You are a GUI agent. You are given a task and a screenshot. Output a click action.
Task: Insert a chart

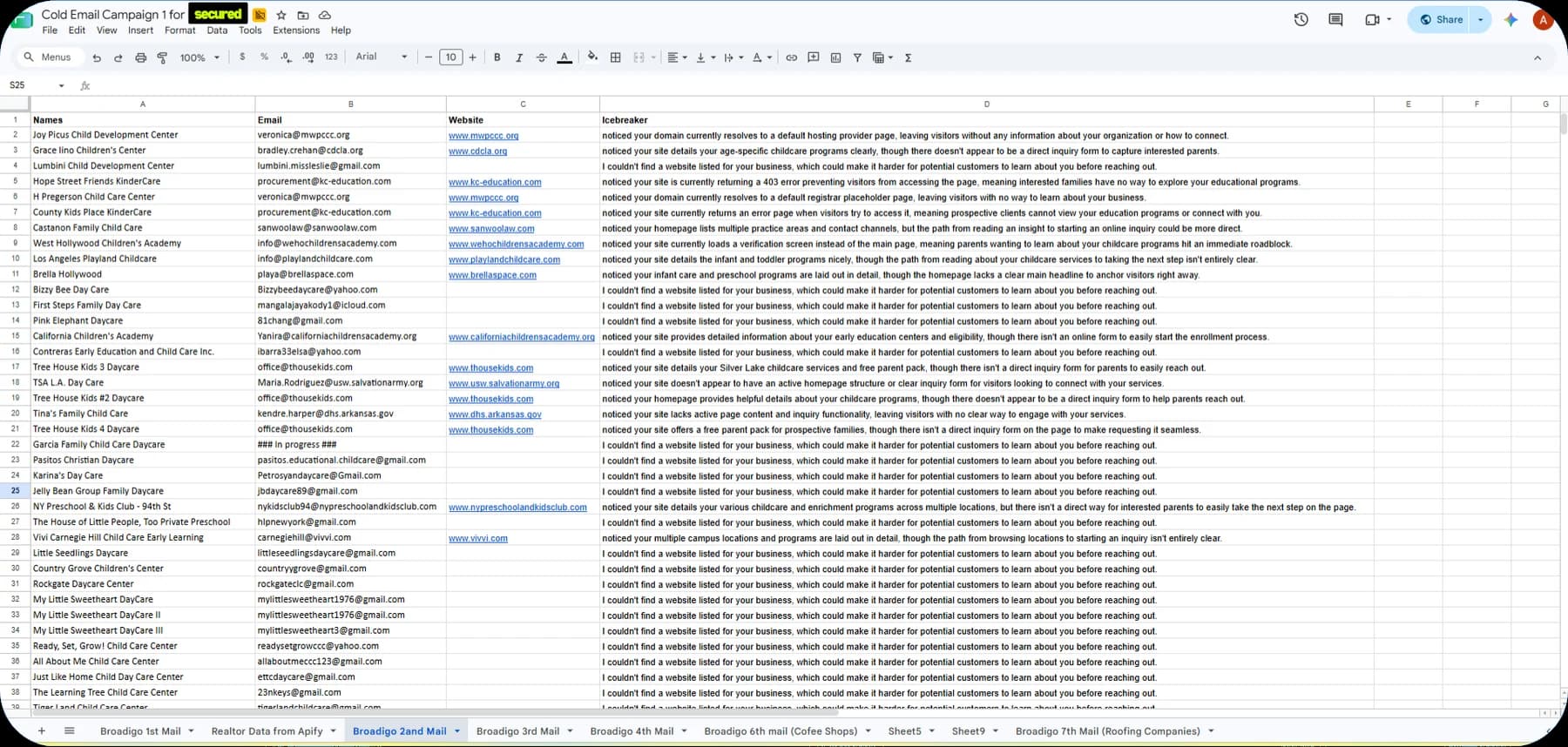pos(836,57)
